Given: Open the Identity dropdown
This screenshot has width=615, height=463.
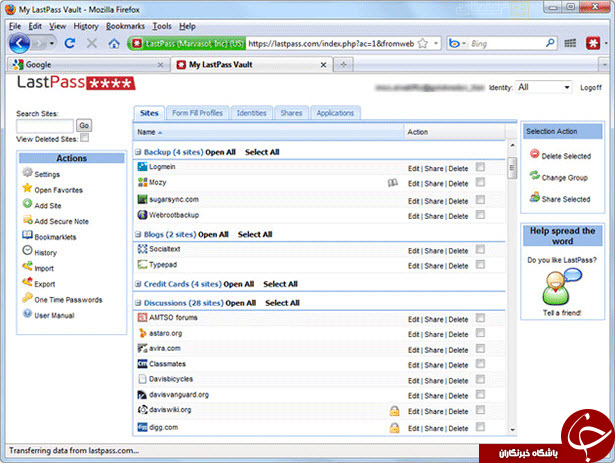Looking at the screenshot, I should pyautogui.click(x=544, y=87).
